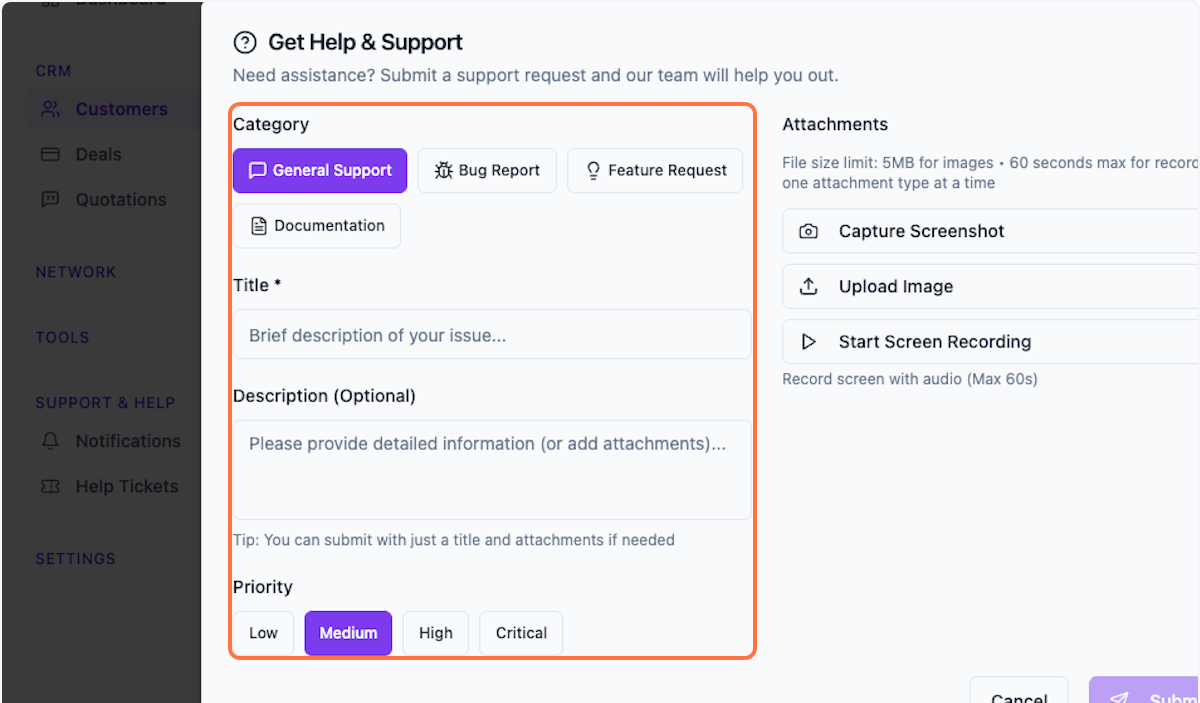This screenshot has width=1200, height=703.
Task: Open the Quotations section
Action: (120, 199)
